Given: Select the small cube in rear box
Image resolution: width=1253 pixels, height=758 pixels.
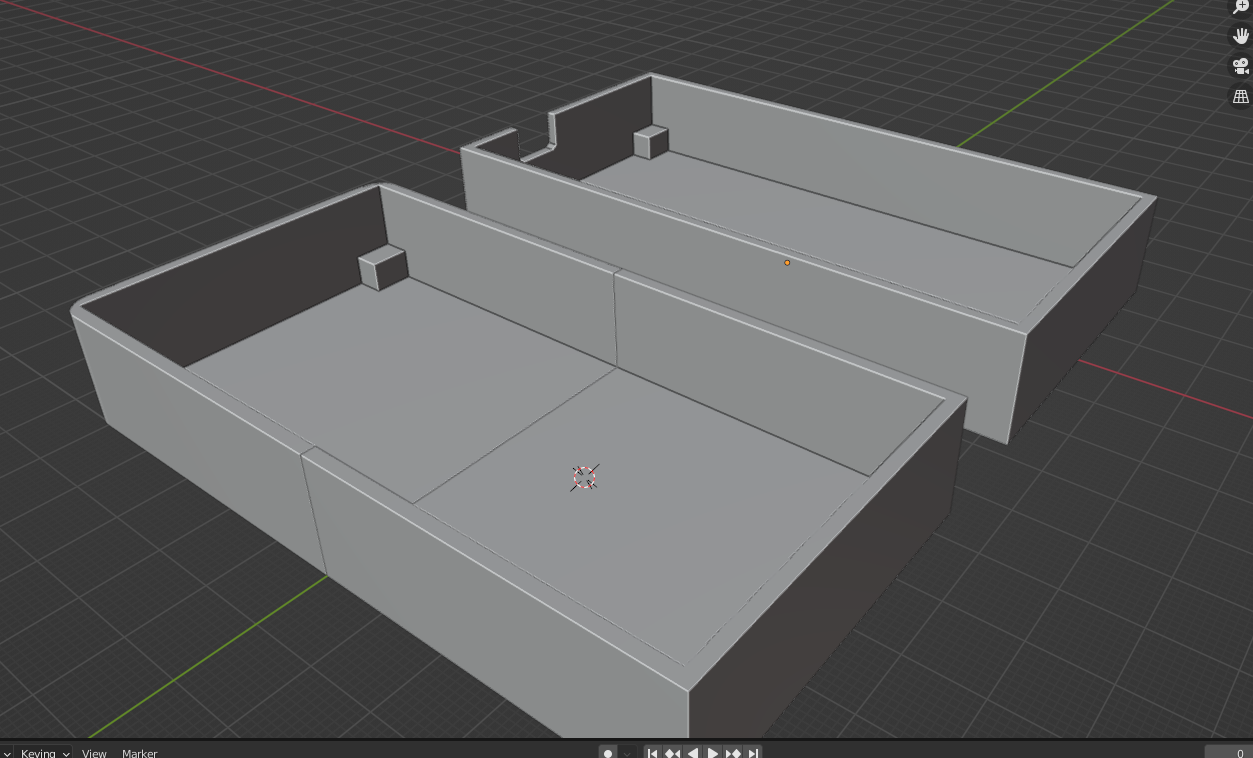Looking at the screenshot, I should [x=651, y=142].
